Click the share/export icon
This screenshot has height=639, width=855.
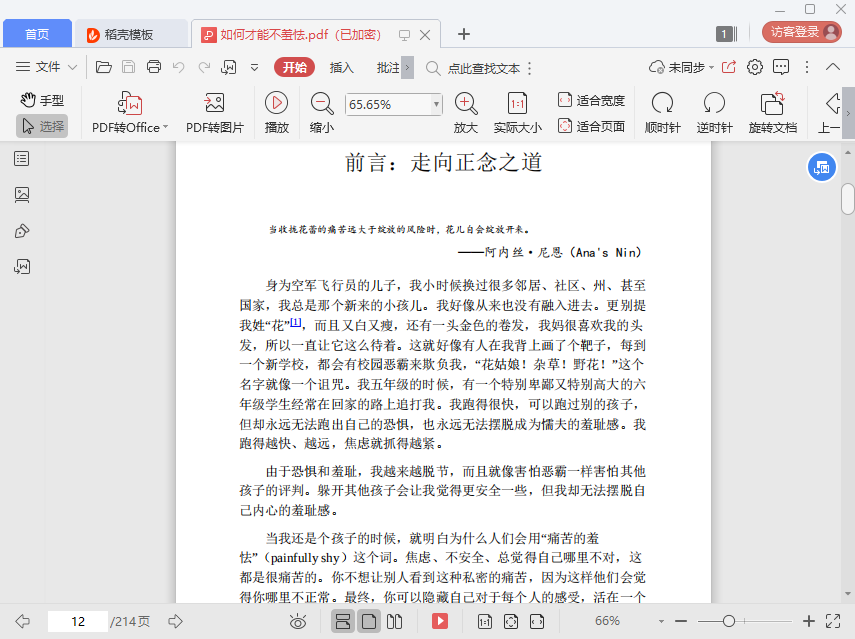point(729,67)
